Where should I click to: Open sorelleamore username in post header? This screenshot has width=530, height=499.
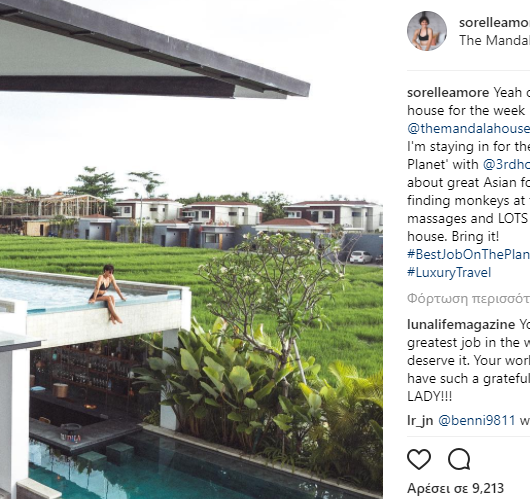[494, 23]
